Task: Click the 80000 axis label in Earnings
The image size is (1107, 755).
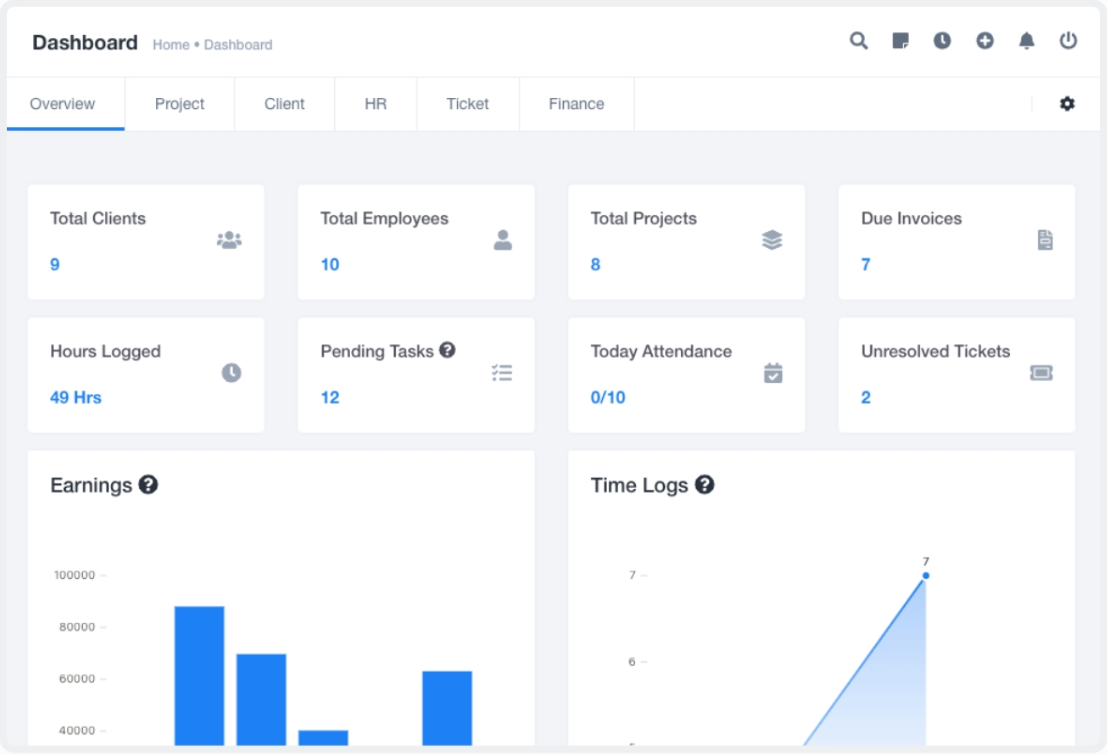Action: click(77, 626)
